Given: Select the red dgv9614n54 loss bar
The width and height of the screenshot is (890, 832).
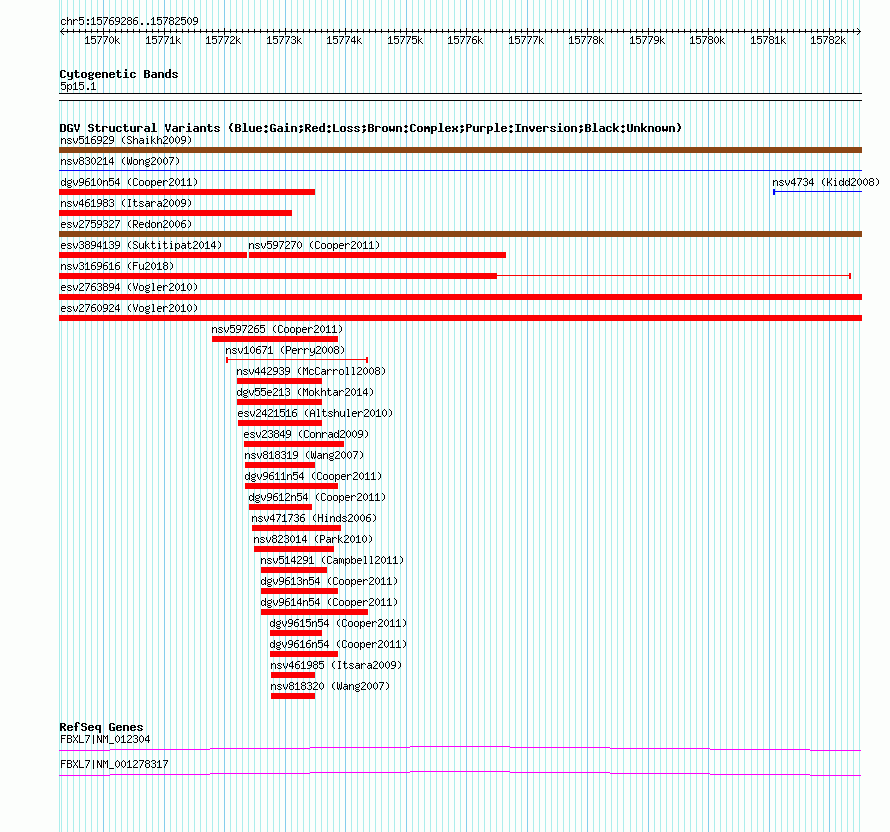Looking at the screenshot, I should click(314, 612).
